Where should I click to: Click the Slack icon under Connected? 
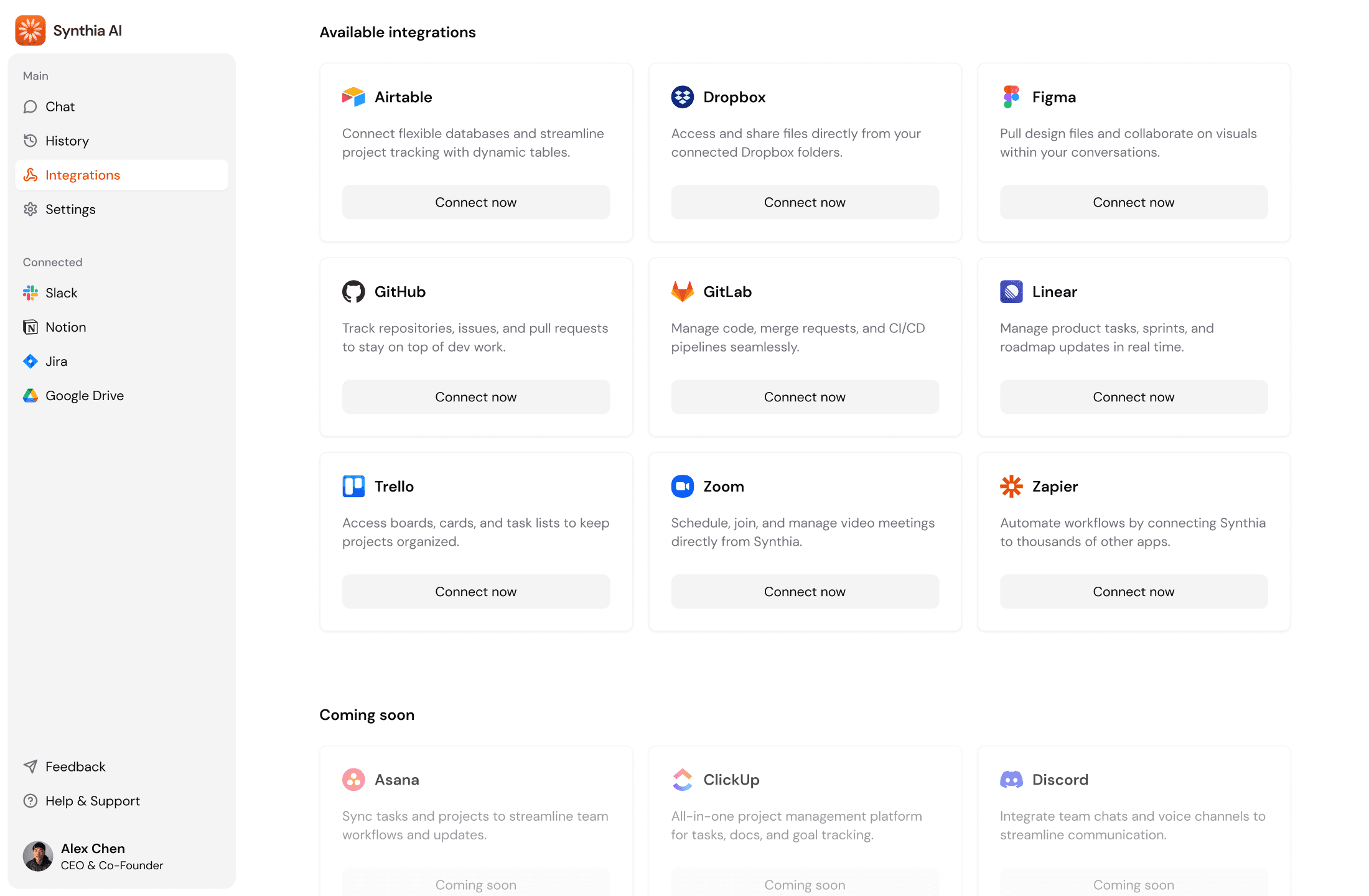click(x=30, y=292)
